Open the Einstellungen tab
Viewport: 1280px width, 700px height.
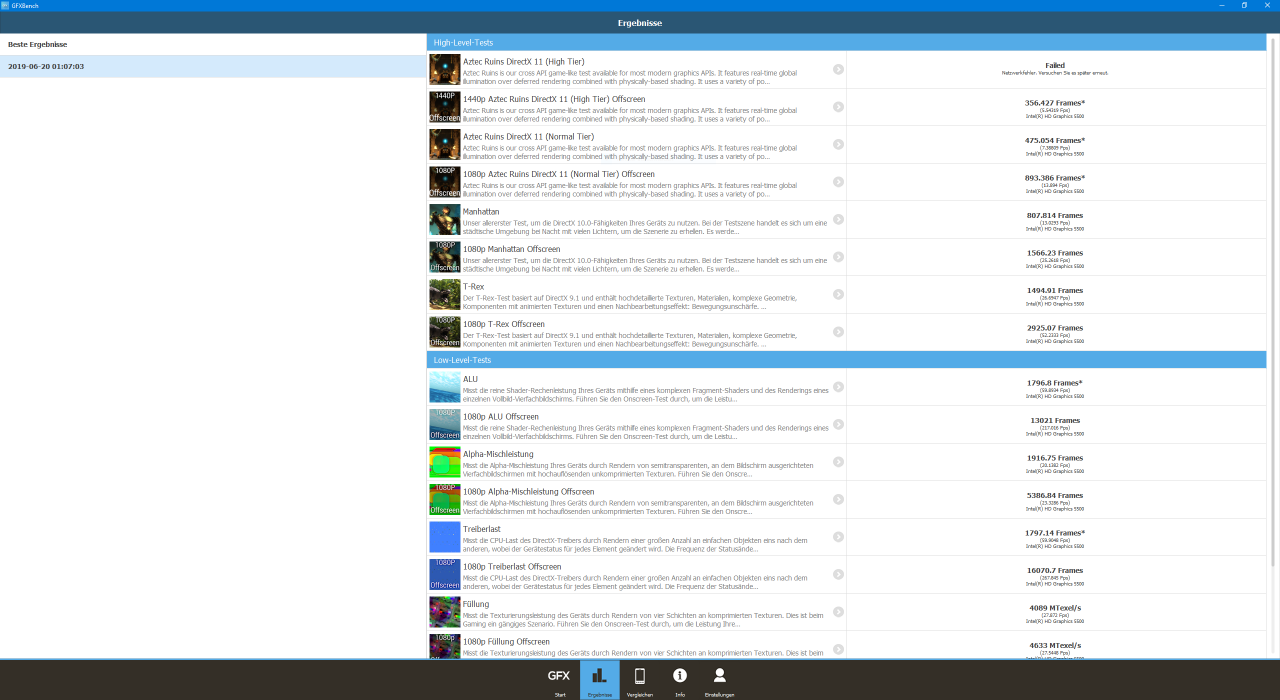[719, 680]
